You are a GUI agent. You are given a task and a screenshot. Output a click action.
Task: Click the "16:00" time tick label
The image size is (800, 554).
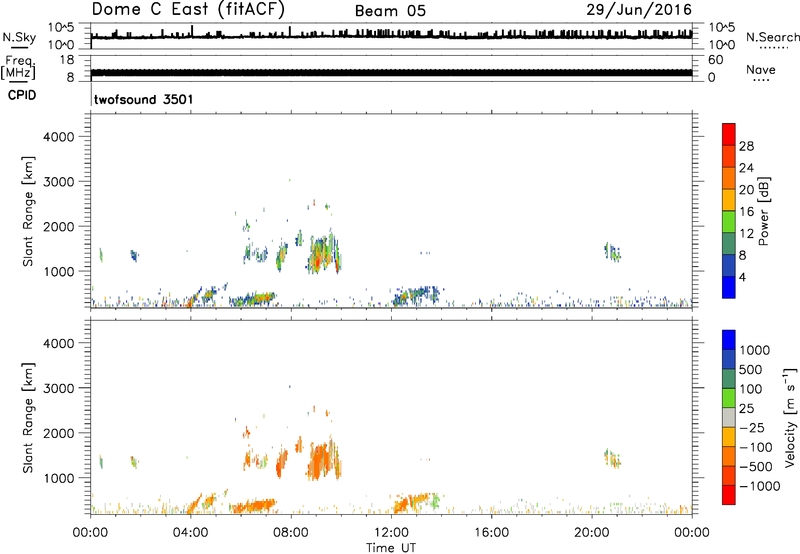(x=491, y=533)
